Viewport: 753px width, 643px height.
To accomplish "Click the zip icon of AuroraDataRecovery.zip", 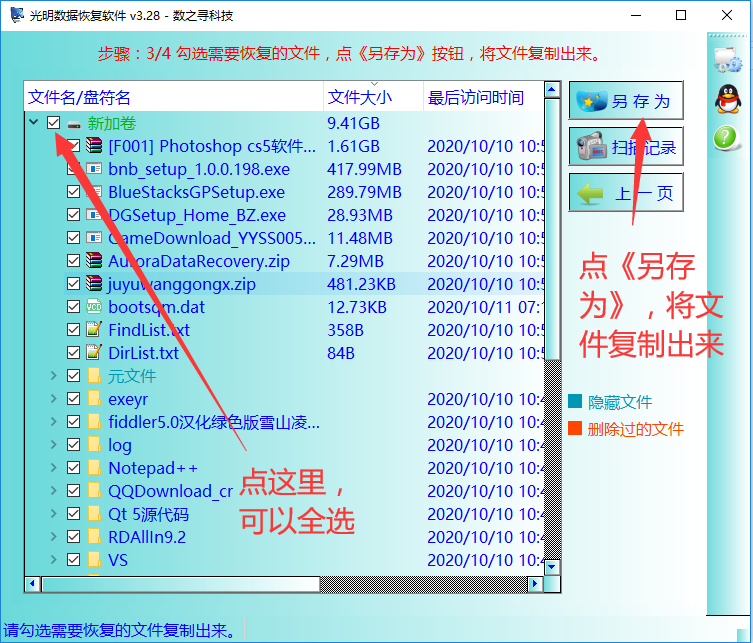I will [94, 260].
